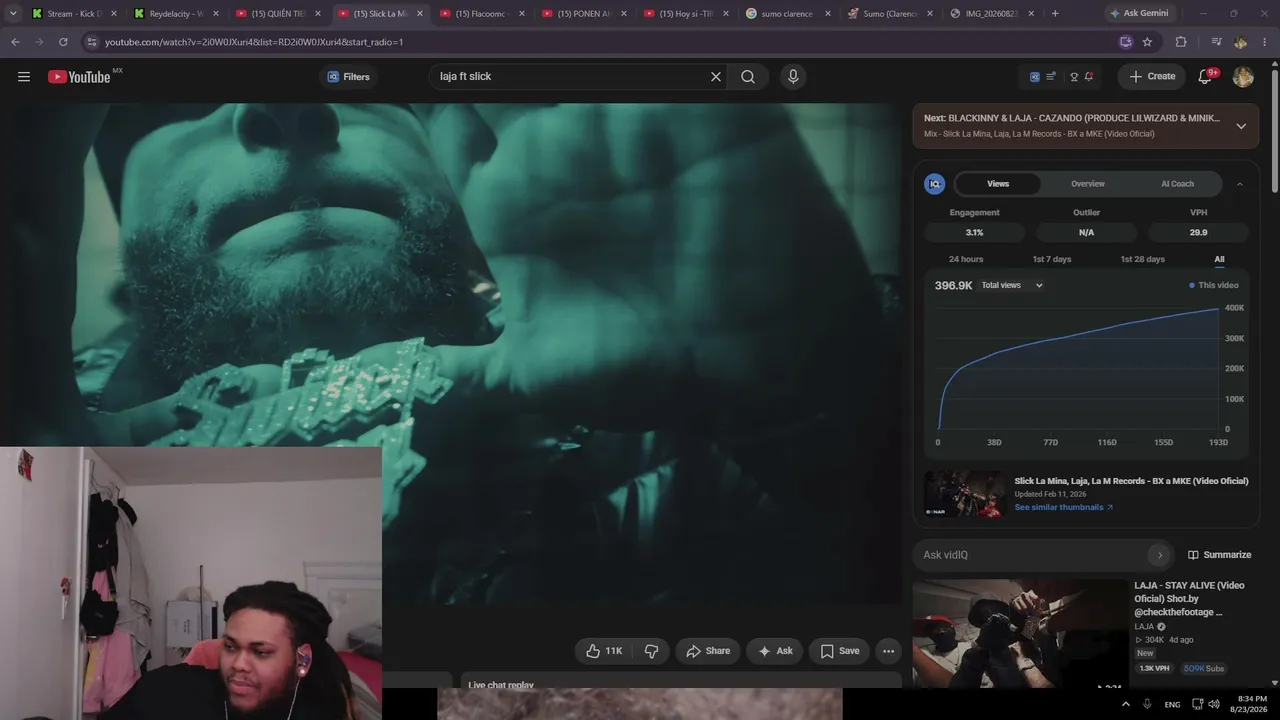
Task: Click the Ask vidIQ input field
Action: 1032,555
